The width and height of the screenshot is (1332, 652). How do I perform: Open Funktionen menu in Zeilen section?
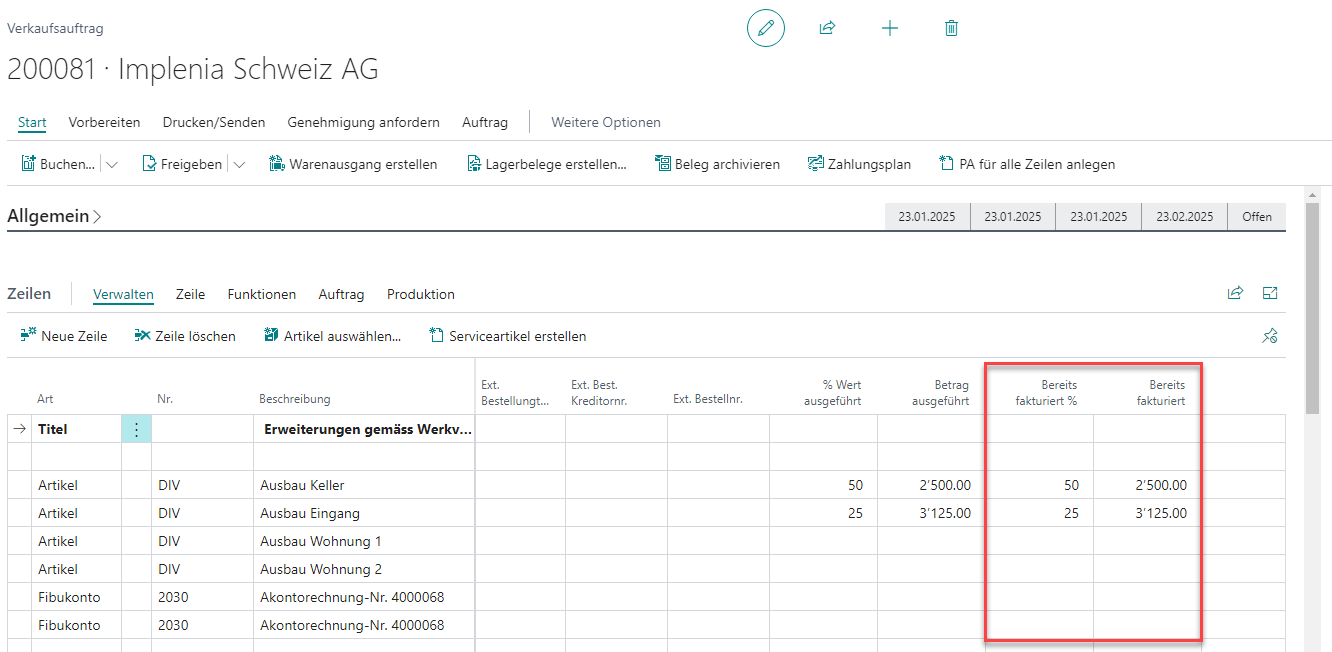(x=262, y=294)
